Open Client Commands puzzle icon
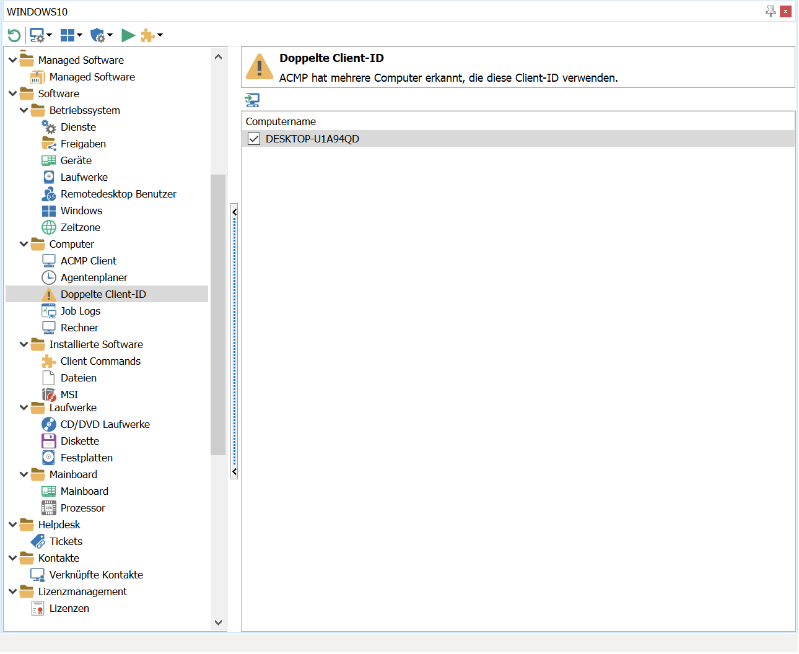This screenshot has width=799, height=654. 49,361
